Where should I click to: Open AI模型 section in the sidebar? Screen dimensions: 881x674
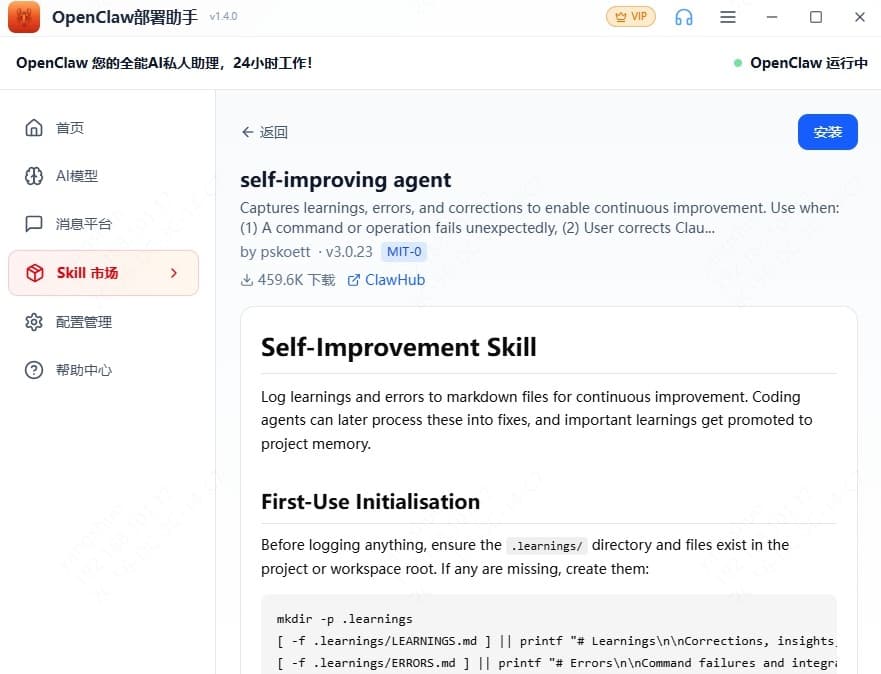point(103,176)
